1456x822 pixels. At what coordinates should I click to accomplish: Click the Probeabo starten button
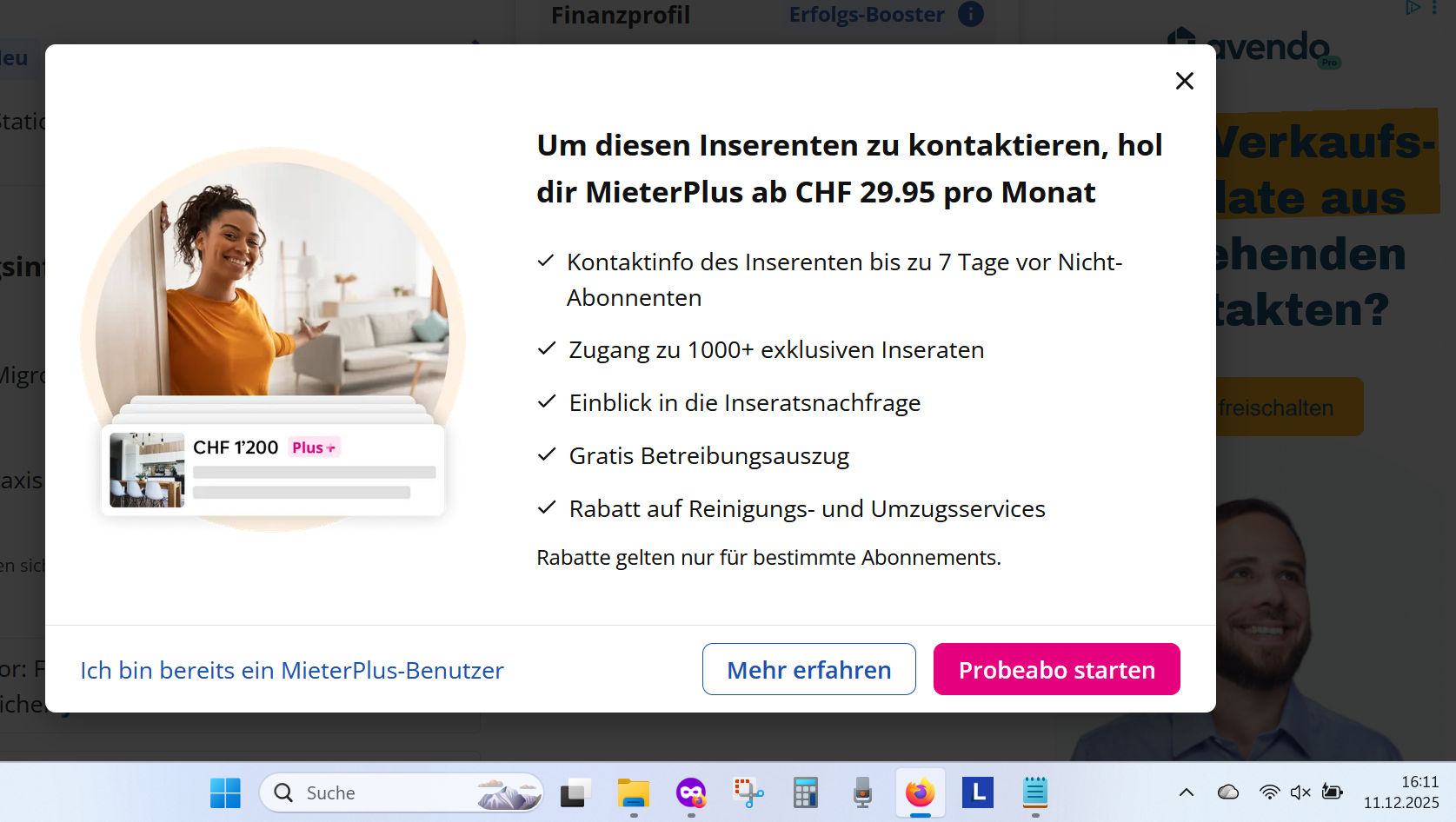tap(1057, 669)
